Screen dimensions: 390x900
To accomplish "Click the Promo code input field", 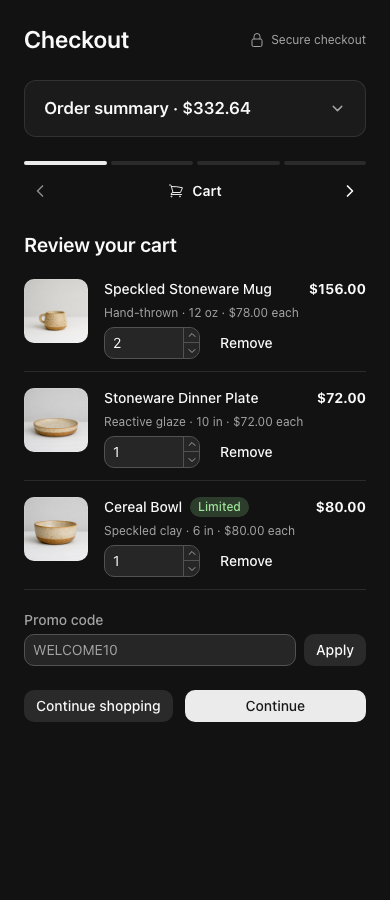I will tap(160, 650).
